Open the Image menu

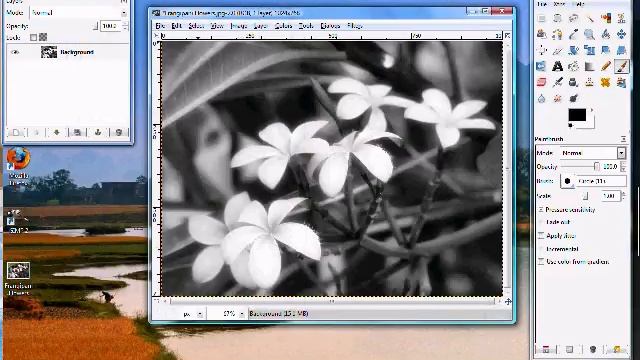coord(239,26)
